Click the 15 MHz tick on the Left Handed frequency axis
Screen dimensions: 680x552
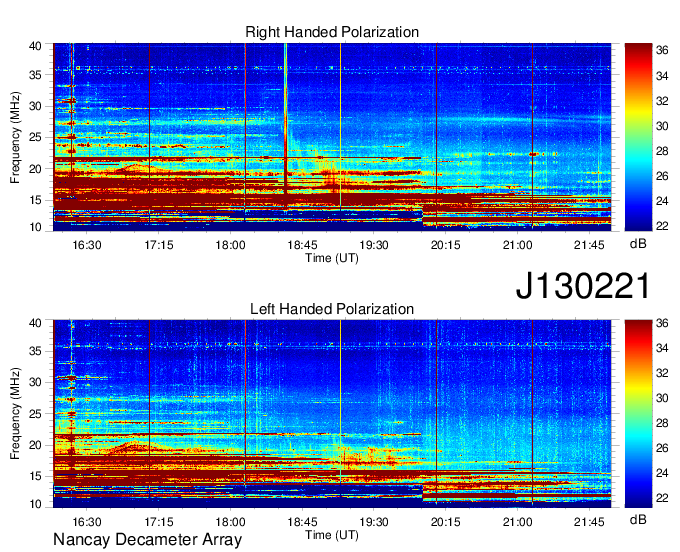(x=35, y=476)
